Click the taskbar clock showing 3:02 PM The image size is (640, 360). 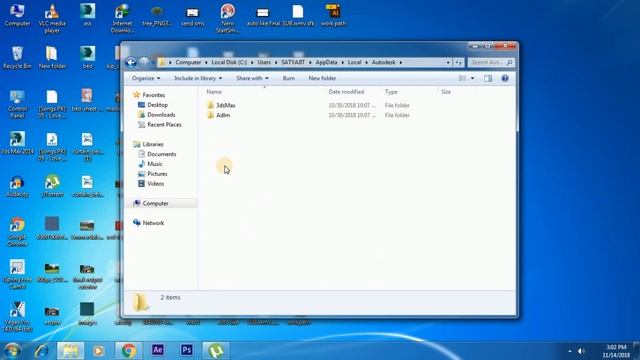[616, 351]
